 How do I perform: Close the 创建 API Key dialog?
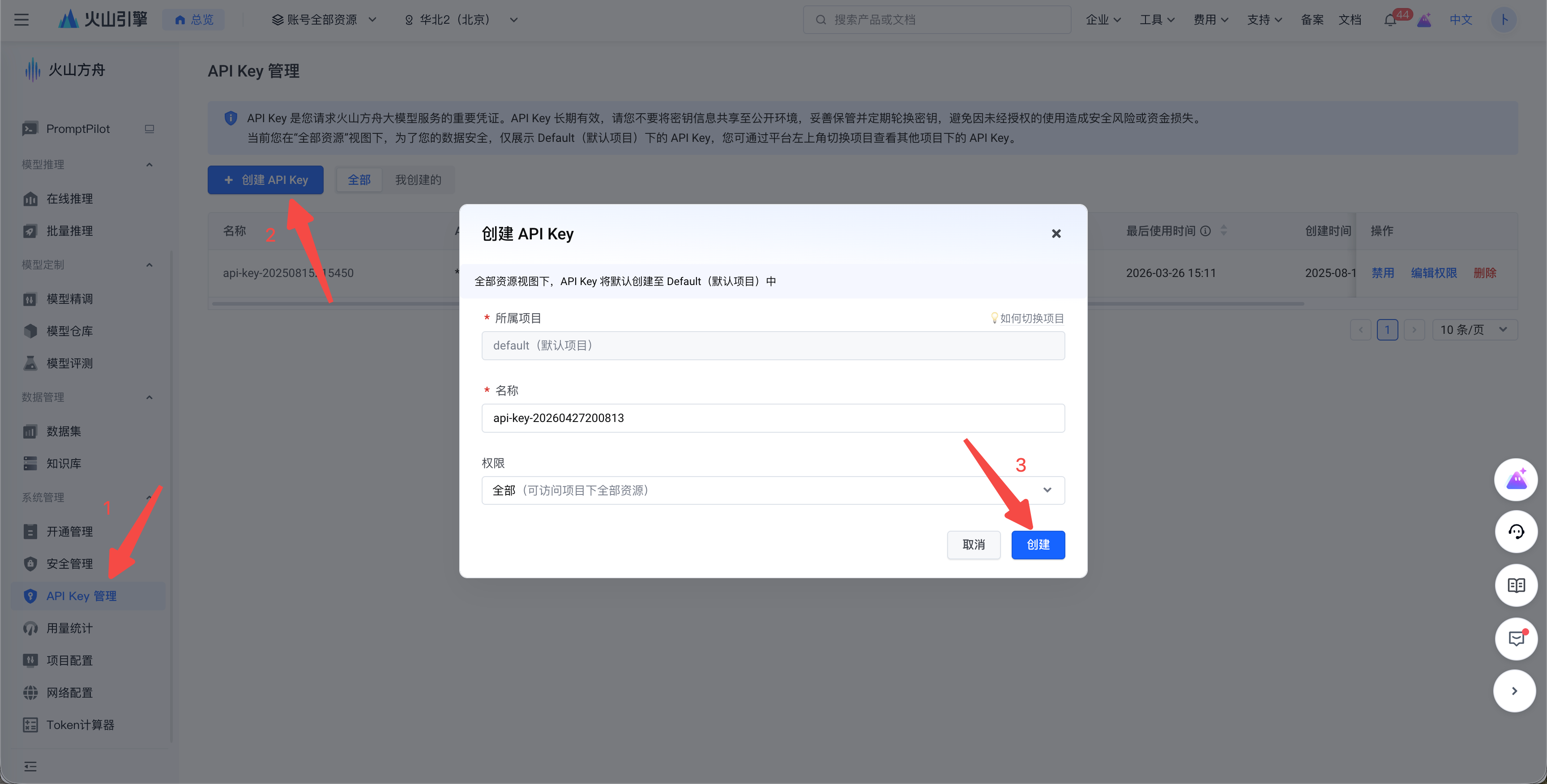click(1056, 234)
